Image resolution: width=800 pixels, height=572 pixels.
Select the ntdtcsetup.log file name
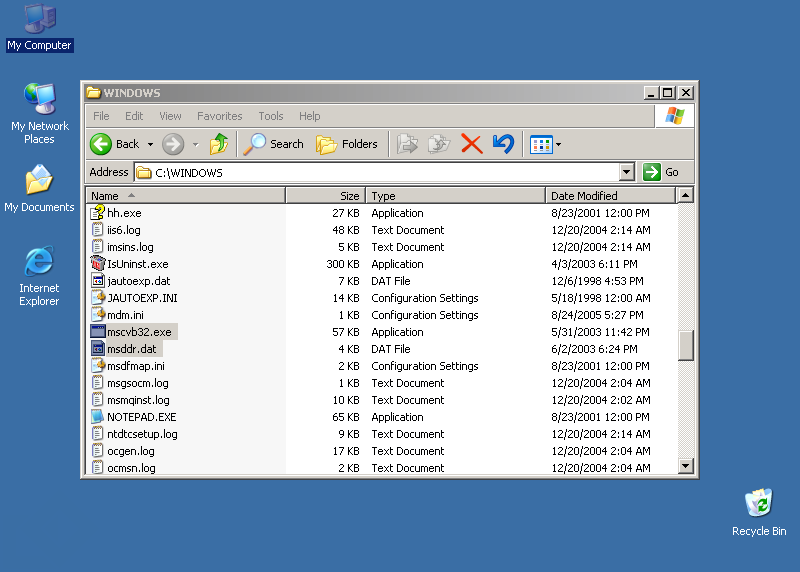click(x=142, y=434)
